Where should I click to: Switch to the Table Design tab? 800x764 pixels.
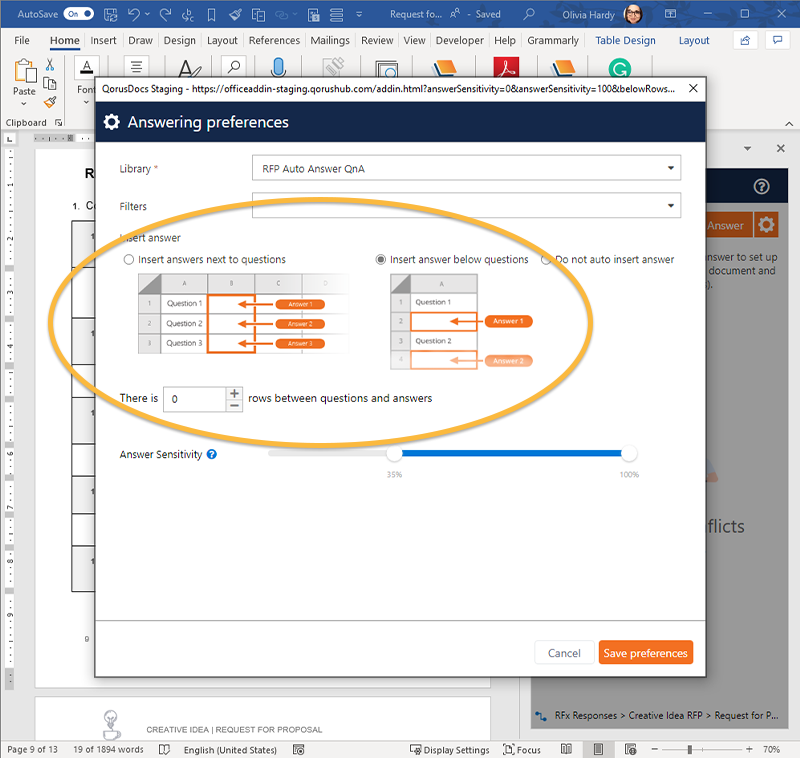(x=625, y=41)
